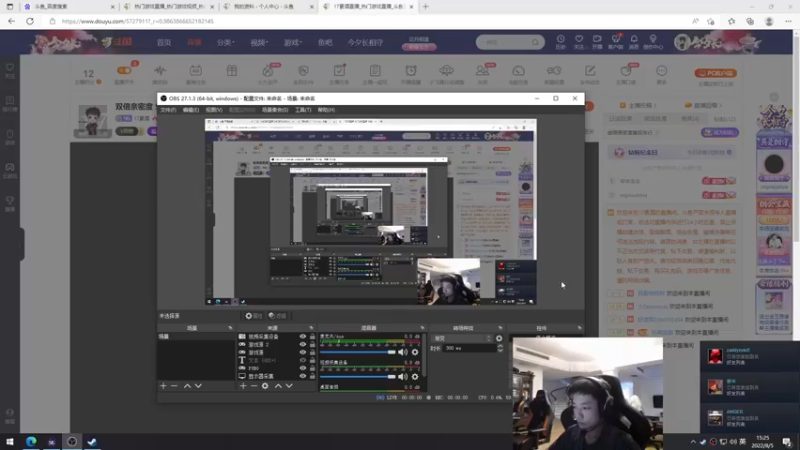Adjust the 麦克风/Aux volume slider

tap(358, 352)
